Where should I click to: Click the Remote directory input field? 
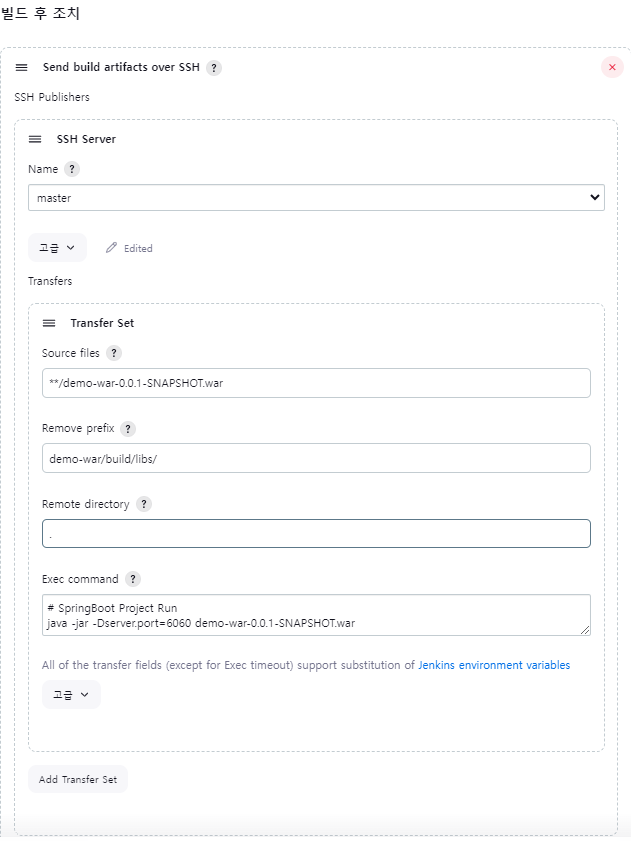point(317,533)
